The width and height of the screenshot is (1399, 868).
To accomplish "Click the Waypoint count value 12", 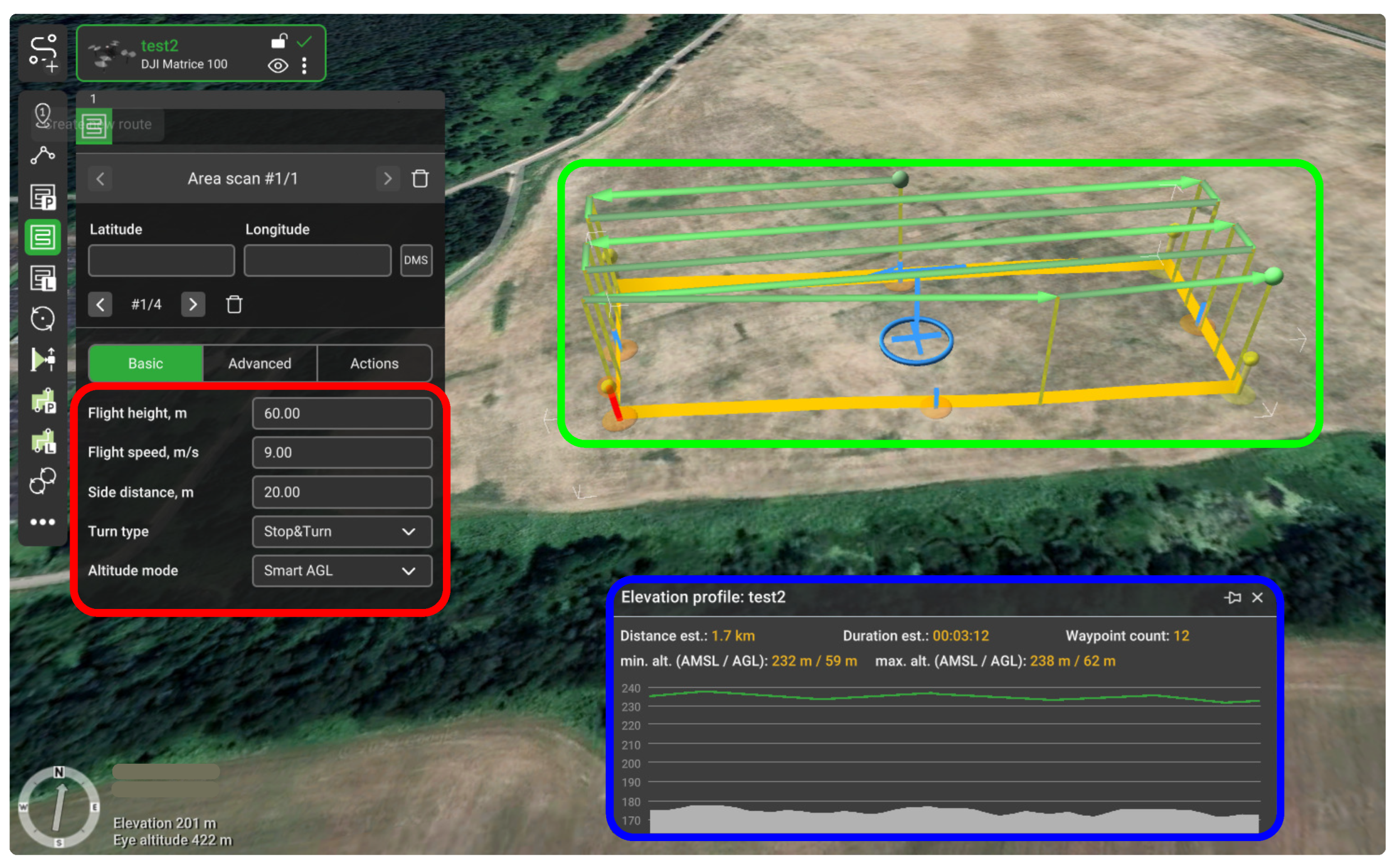I will coord(1181,635).
